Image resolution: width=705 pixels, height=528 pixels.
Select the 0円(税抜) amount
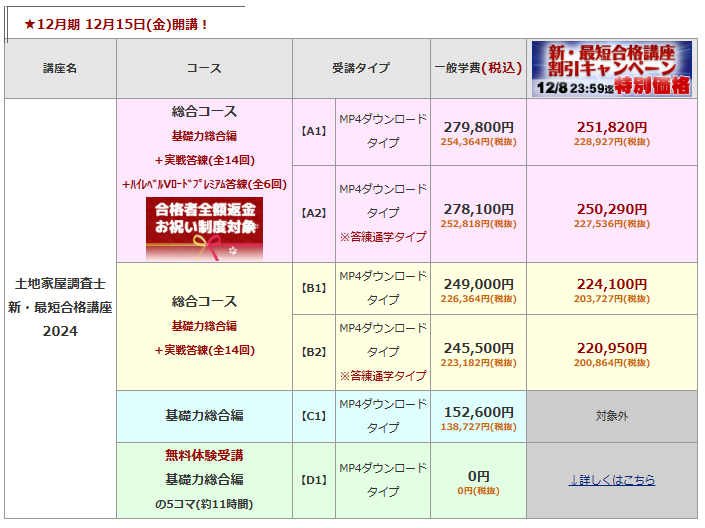click(478, 491)
